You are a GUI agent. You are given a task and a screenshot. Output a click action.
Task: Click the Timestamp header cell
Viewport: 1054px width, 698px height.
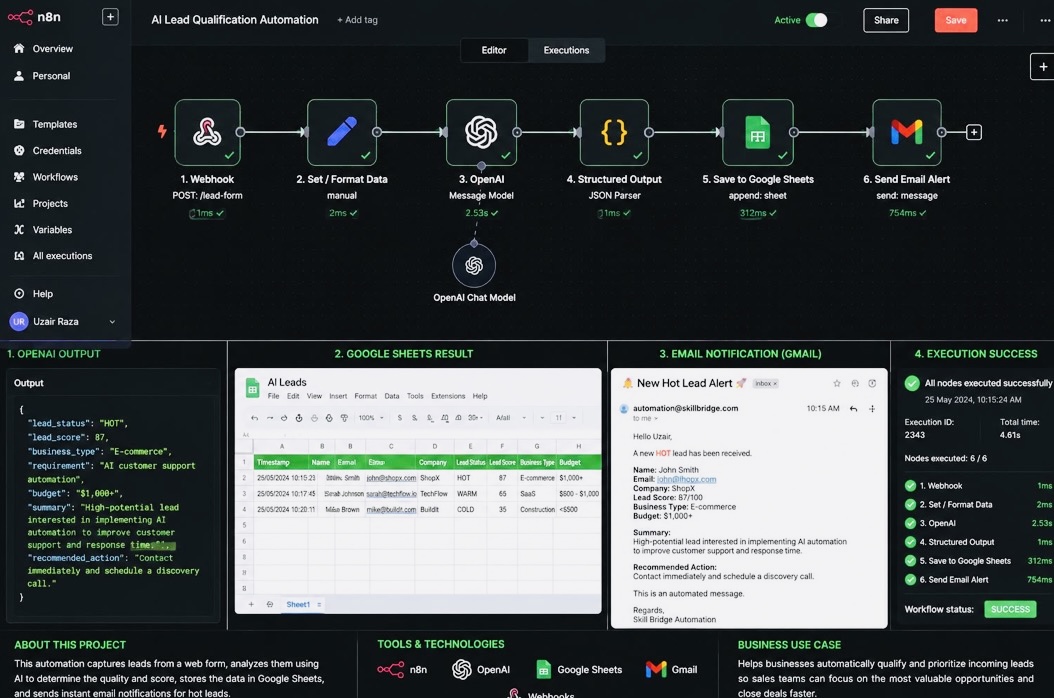[281, 463]
